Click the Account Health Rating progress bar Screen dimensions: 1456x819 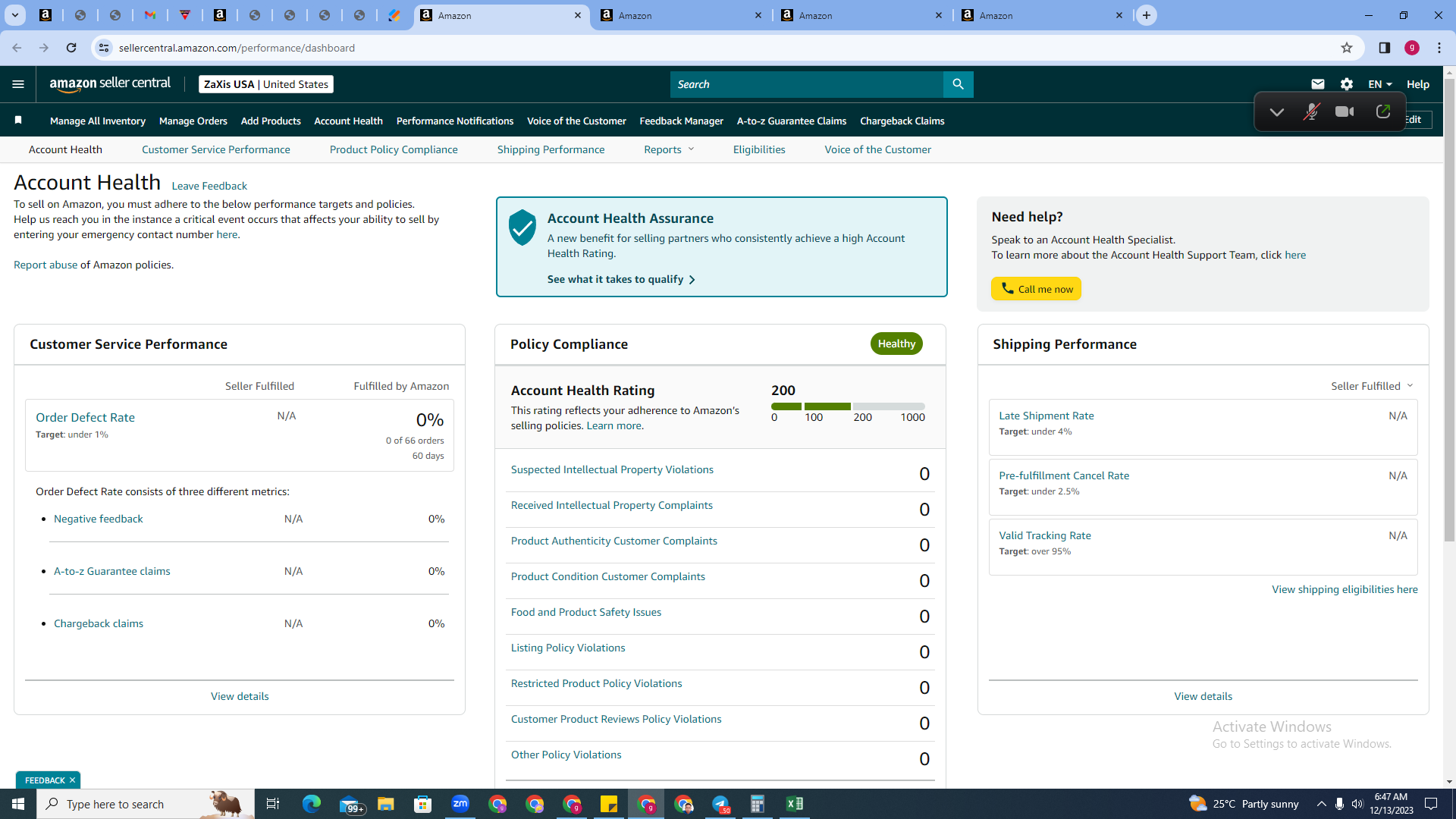click(x=848, y=406)
